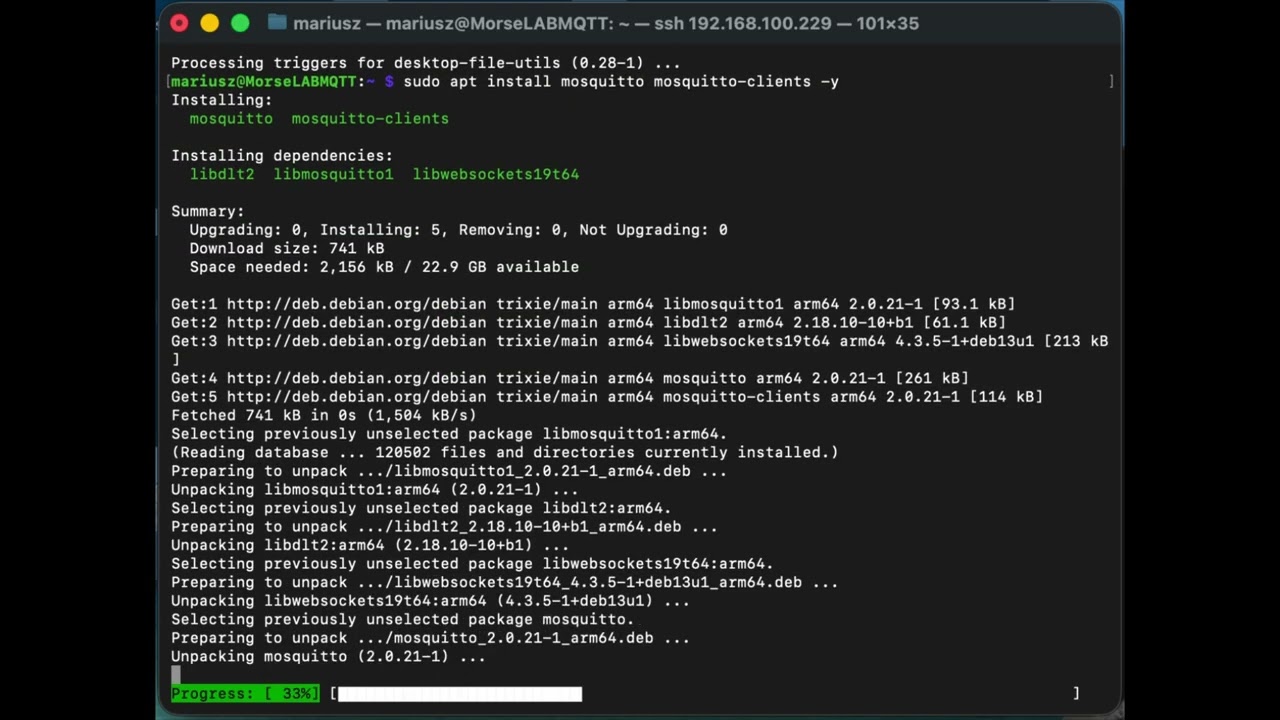The image size is (1280, 720).
Task: Click "Unpacking libdlt2:arm64 (2.18.10-10+b1)" line
Action: [370, 545]
